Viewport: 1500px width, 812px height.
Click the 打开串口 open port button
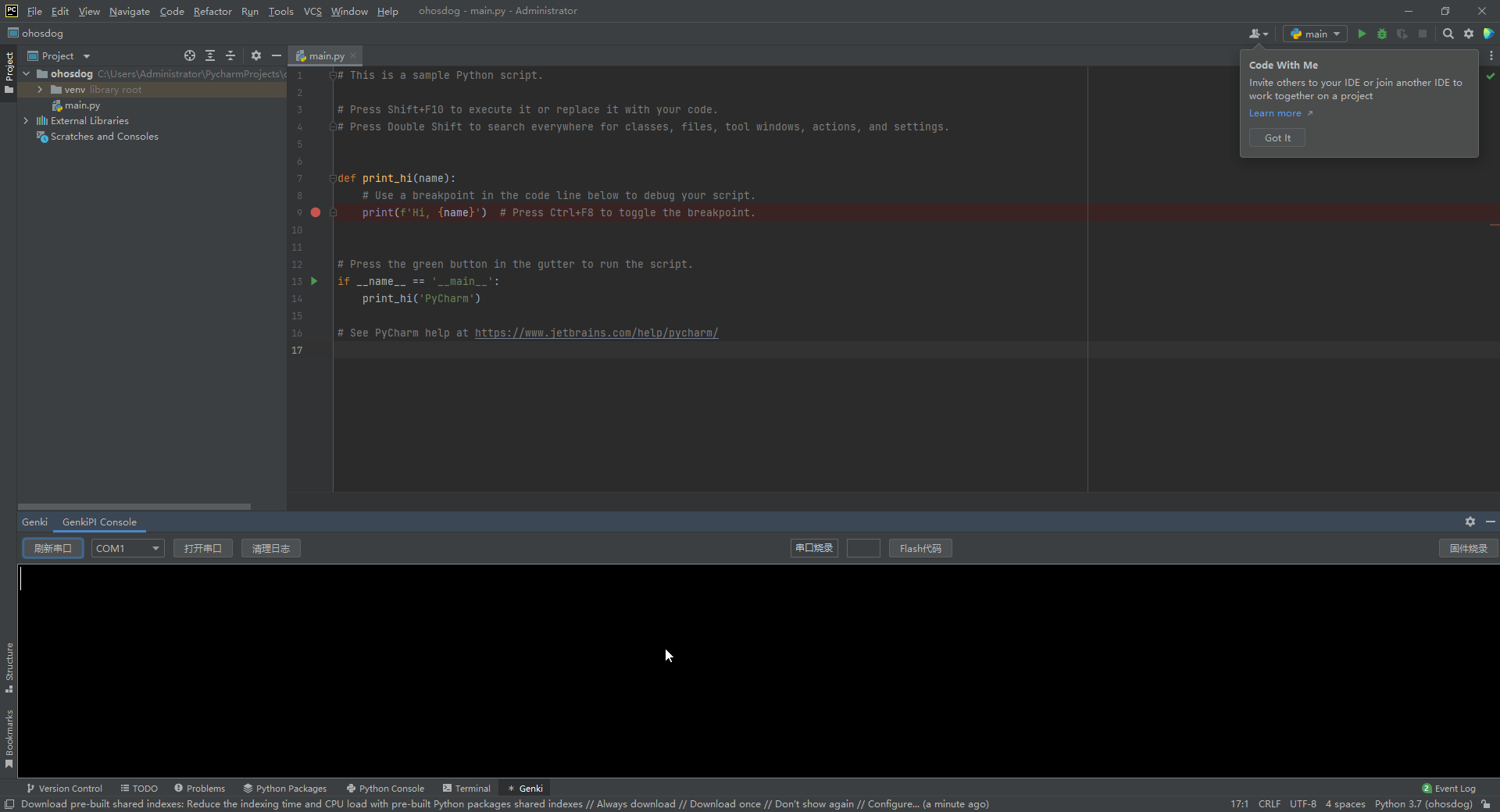[x=203, y=548]
